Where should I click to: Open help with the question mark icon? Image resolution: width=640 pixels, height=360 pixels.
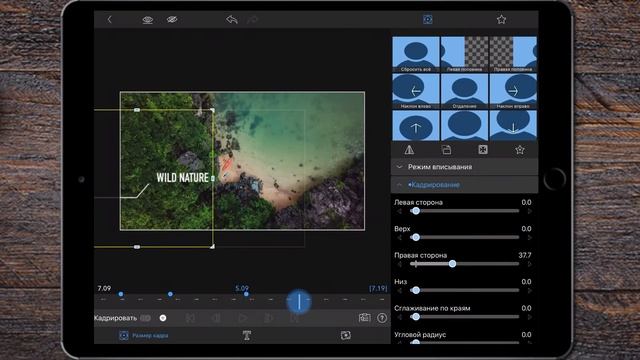[382, 318]
